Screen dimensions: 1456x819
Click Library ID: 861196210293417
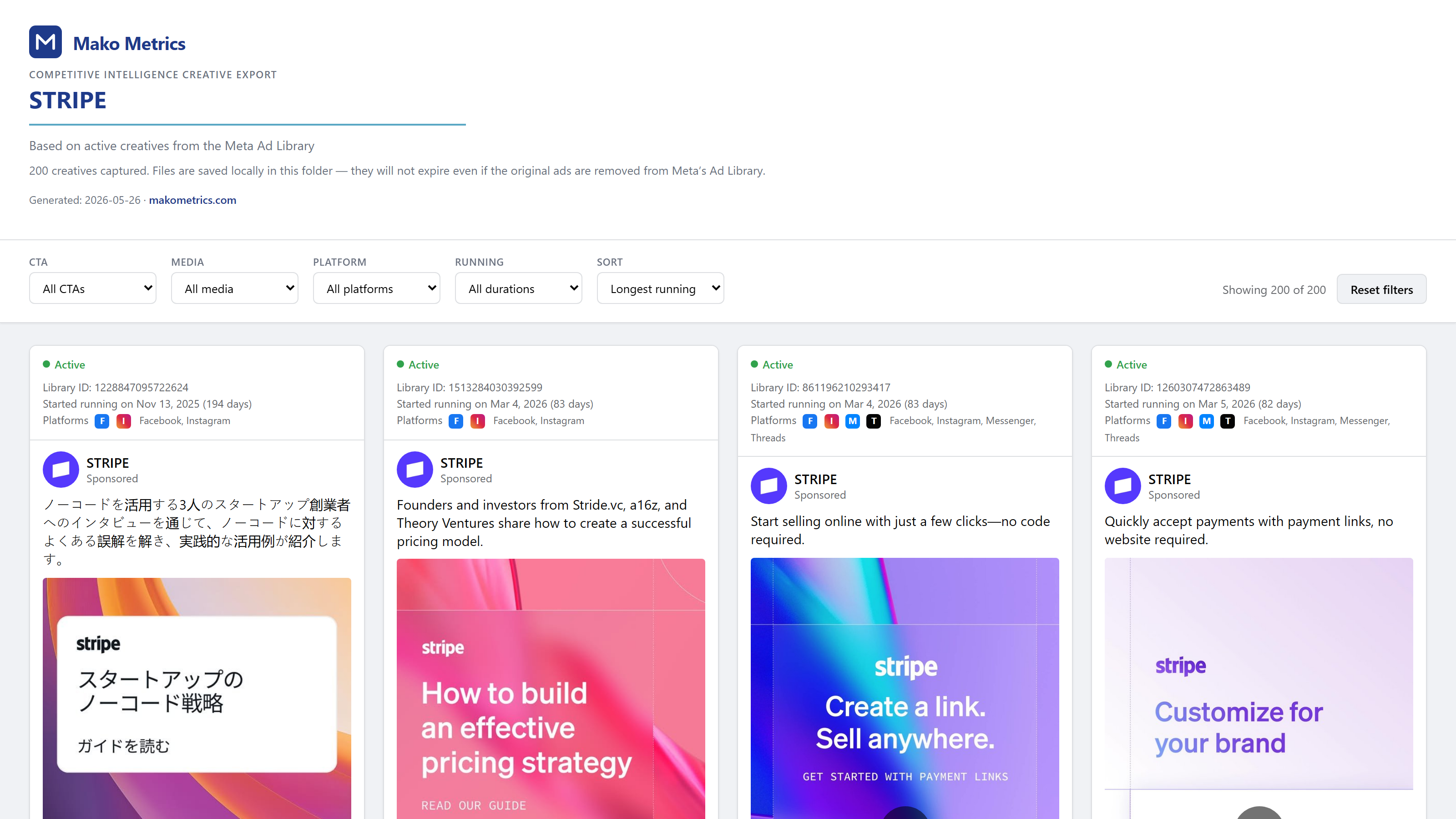[x=820, y=387]
